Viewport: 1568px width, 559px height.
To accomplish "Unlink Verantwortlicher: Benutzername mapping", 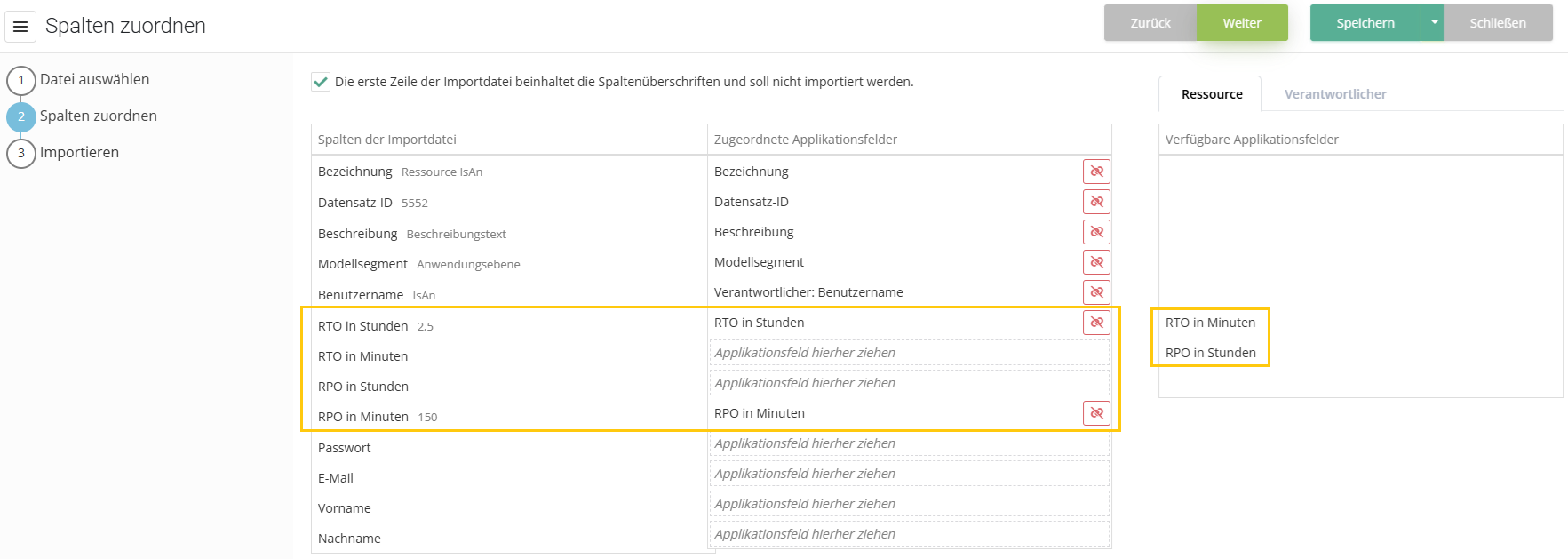I will pos(1096,292).
